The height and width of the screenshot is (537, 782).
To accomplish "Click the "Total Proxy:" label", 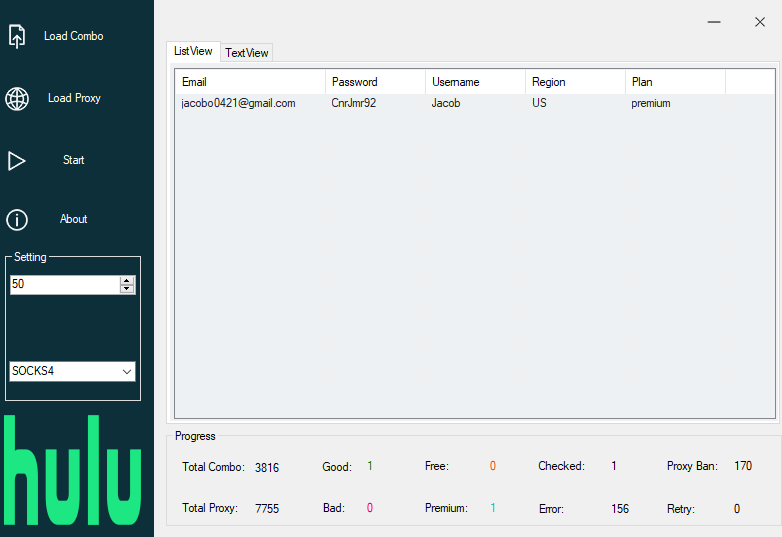I will tap(210, 508).
